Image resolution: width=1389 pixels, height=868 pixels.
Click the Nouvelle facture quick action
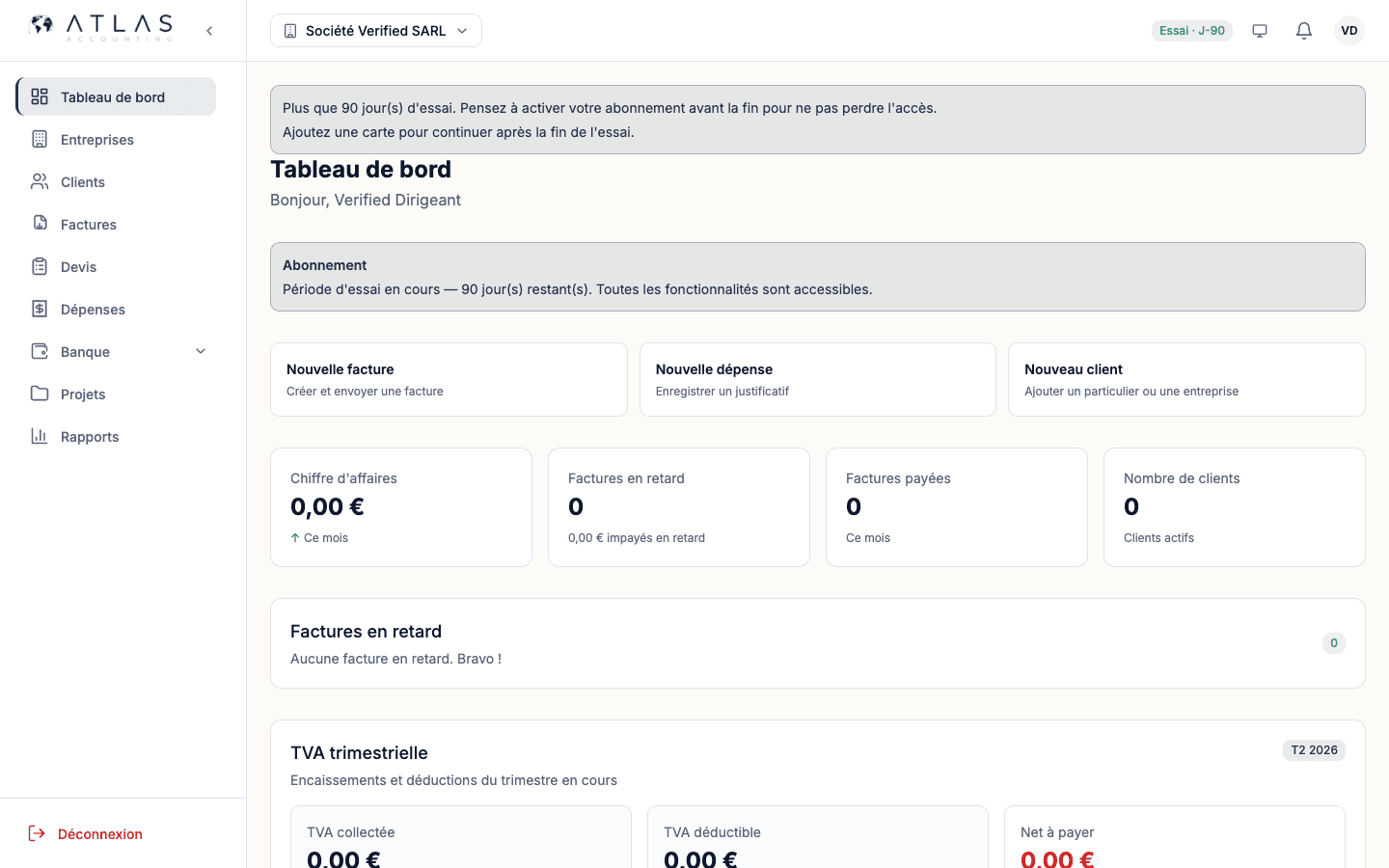(x=449, y=379)
